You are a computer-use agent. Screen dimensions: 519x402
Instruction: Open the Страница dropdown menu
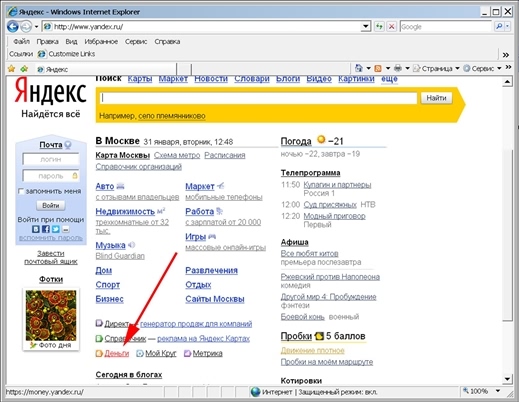pos(436,68)
